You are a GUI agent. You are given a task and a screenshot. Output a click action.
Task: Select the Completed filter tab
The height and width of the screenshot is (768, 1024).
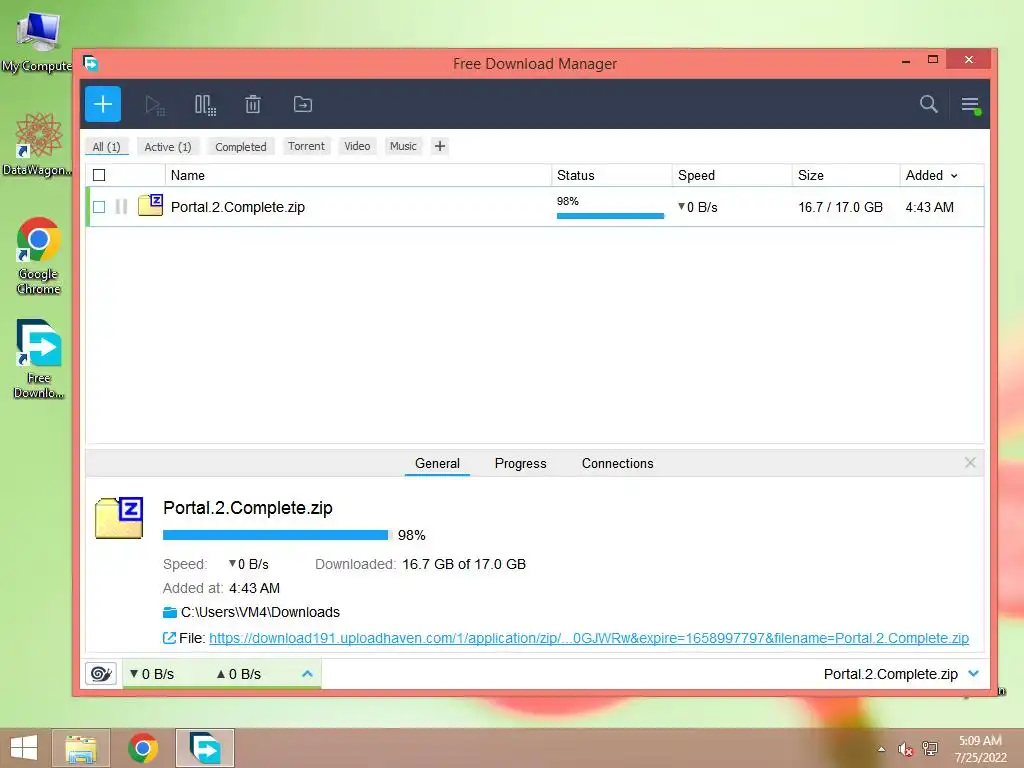click(241, 146)
